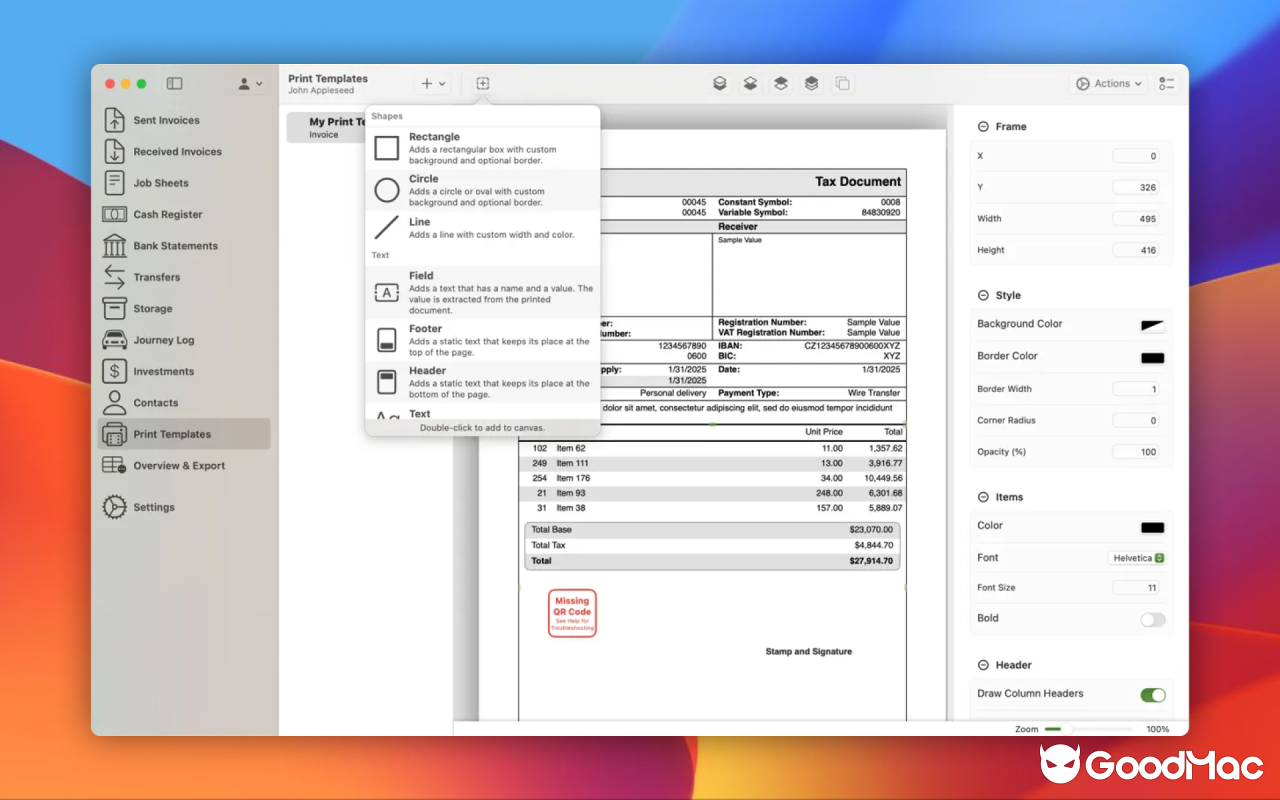
Task: Enable the Bold switch in Items
Action: point(1152,620)
